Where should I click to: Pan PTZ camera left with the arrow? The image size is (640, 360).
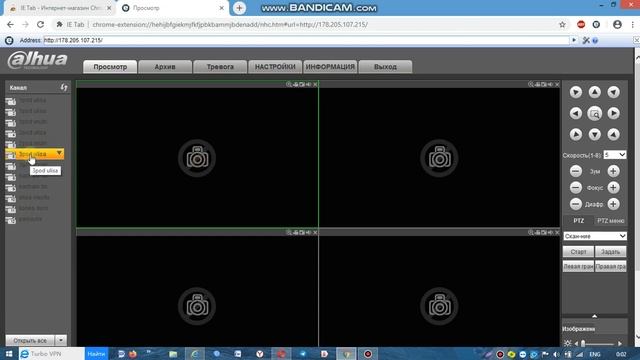pyautogui.click(x=576, y=113)
